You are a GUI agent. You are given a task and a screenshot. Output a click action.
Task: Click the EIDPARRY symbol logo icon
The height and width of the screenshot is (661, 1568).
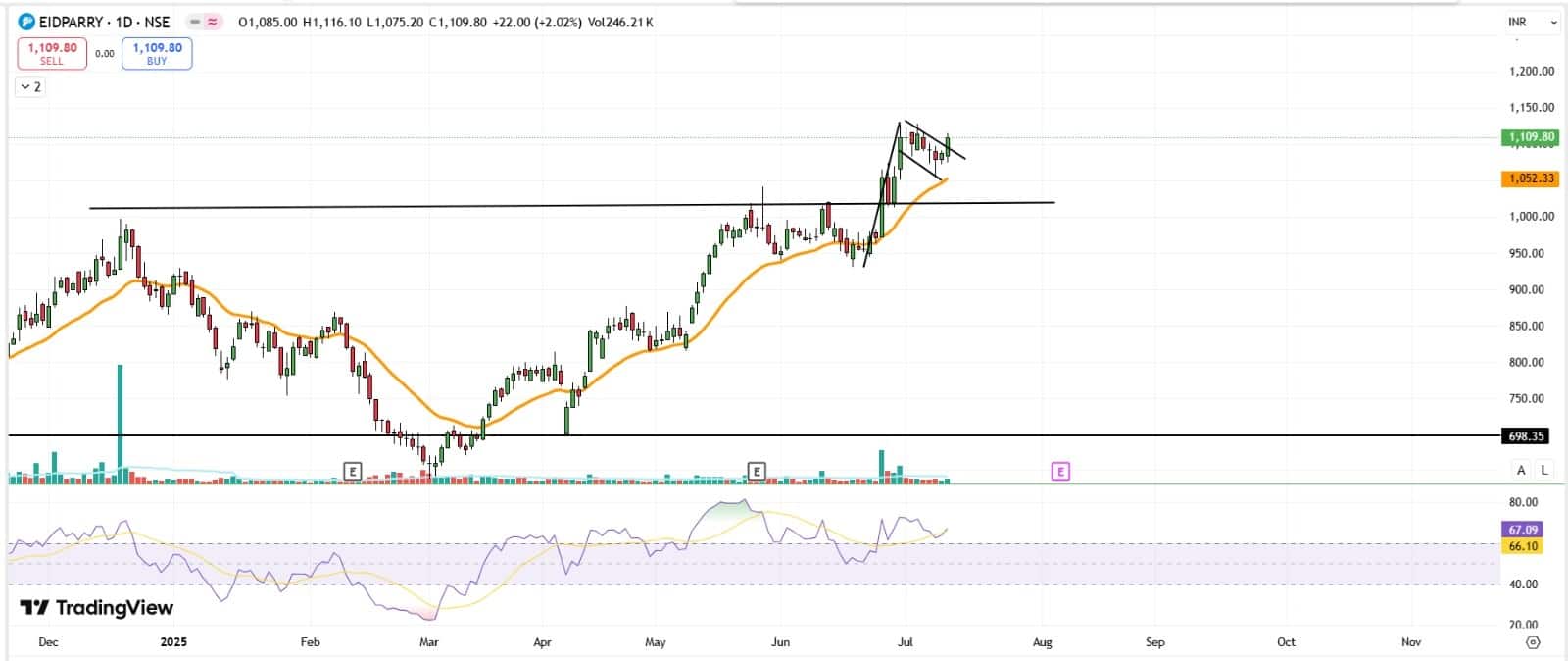(26, 22)
